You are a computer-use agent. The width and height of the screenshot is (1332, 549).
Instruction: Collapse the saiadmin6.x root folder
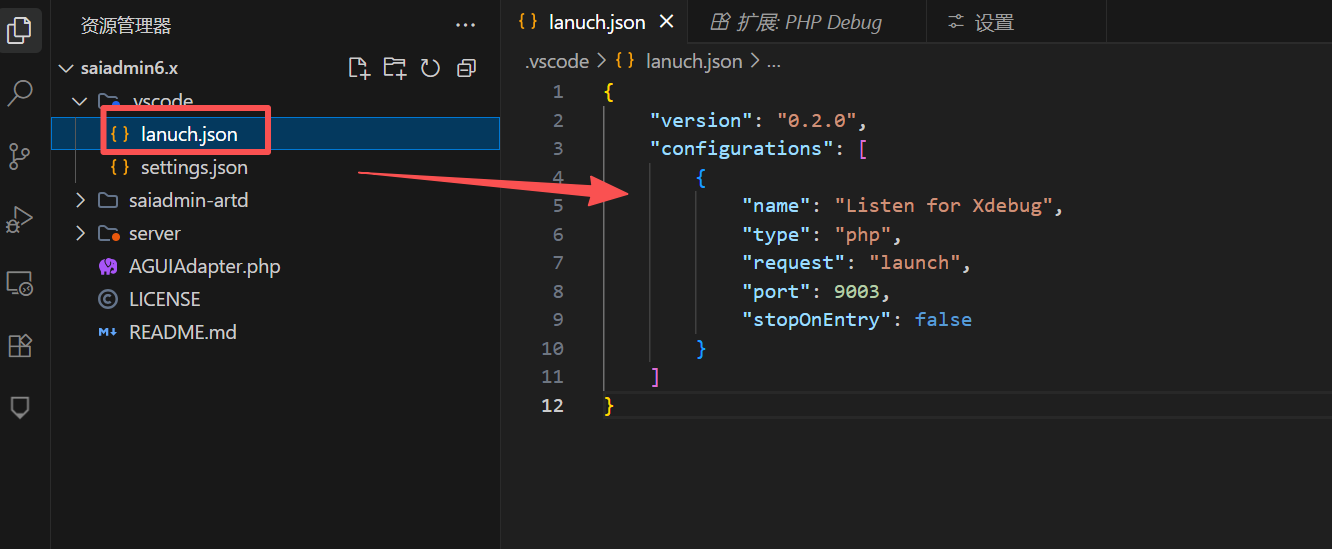[x=66, y=69]
